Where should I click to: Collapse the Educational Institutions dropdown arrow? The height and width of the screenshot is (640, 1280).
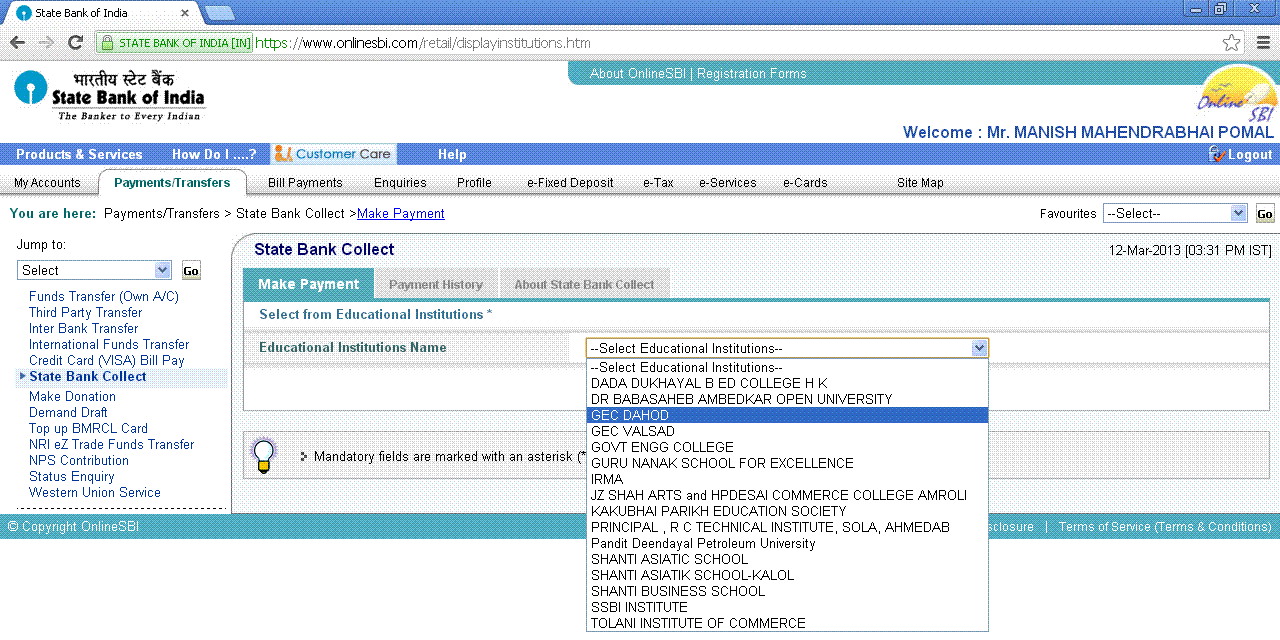979,348
